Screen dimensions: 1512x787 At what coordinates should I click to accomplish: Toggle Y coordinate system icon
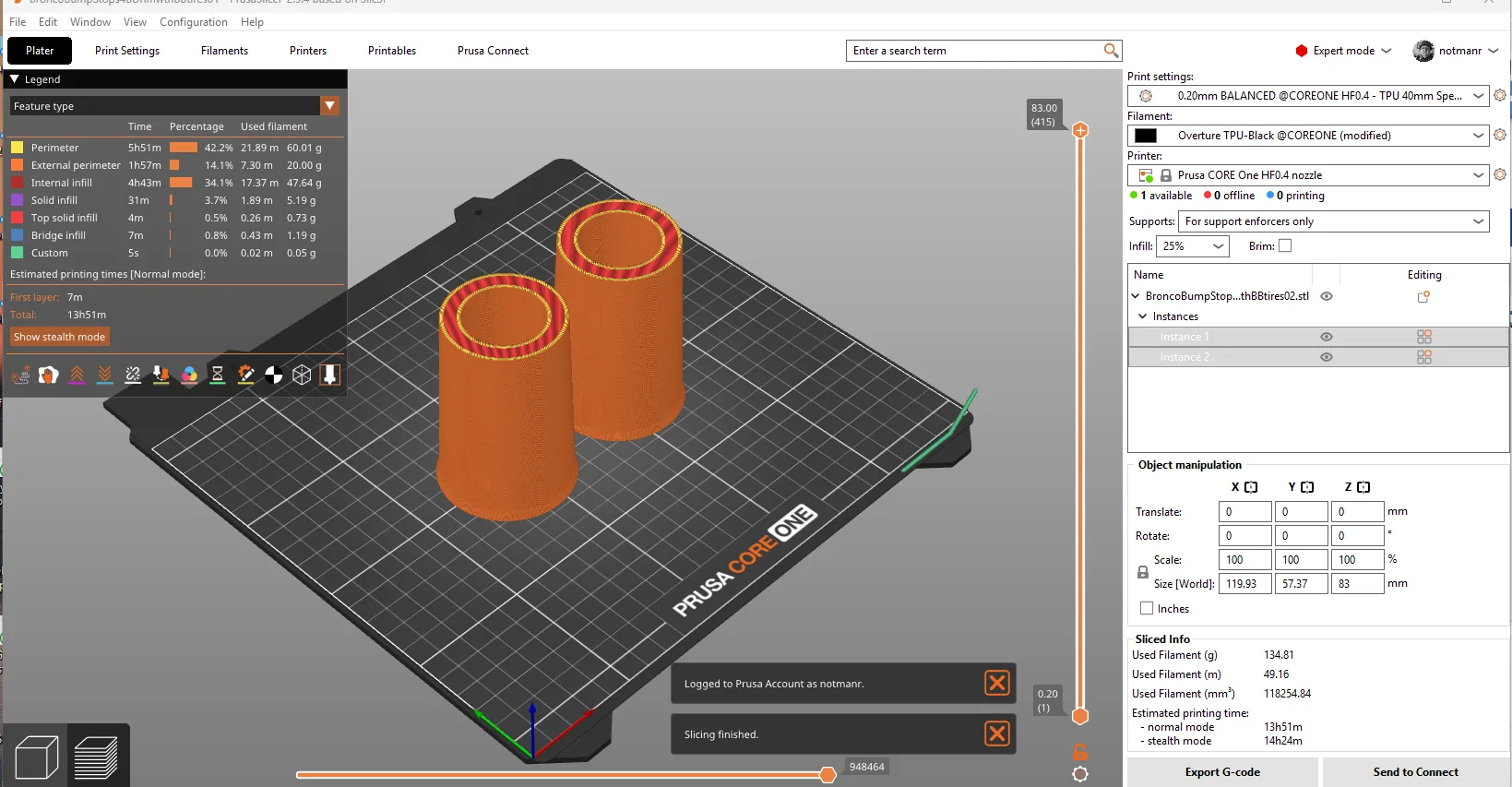tap(1307, 487)
